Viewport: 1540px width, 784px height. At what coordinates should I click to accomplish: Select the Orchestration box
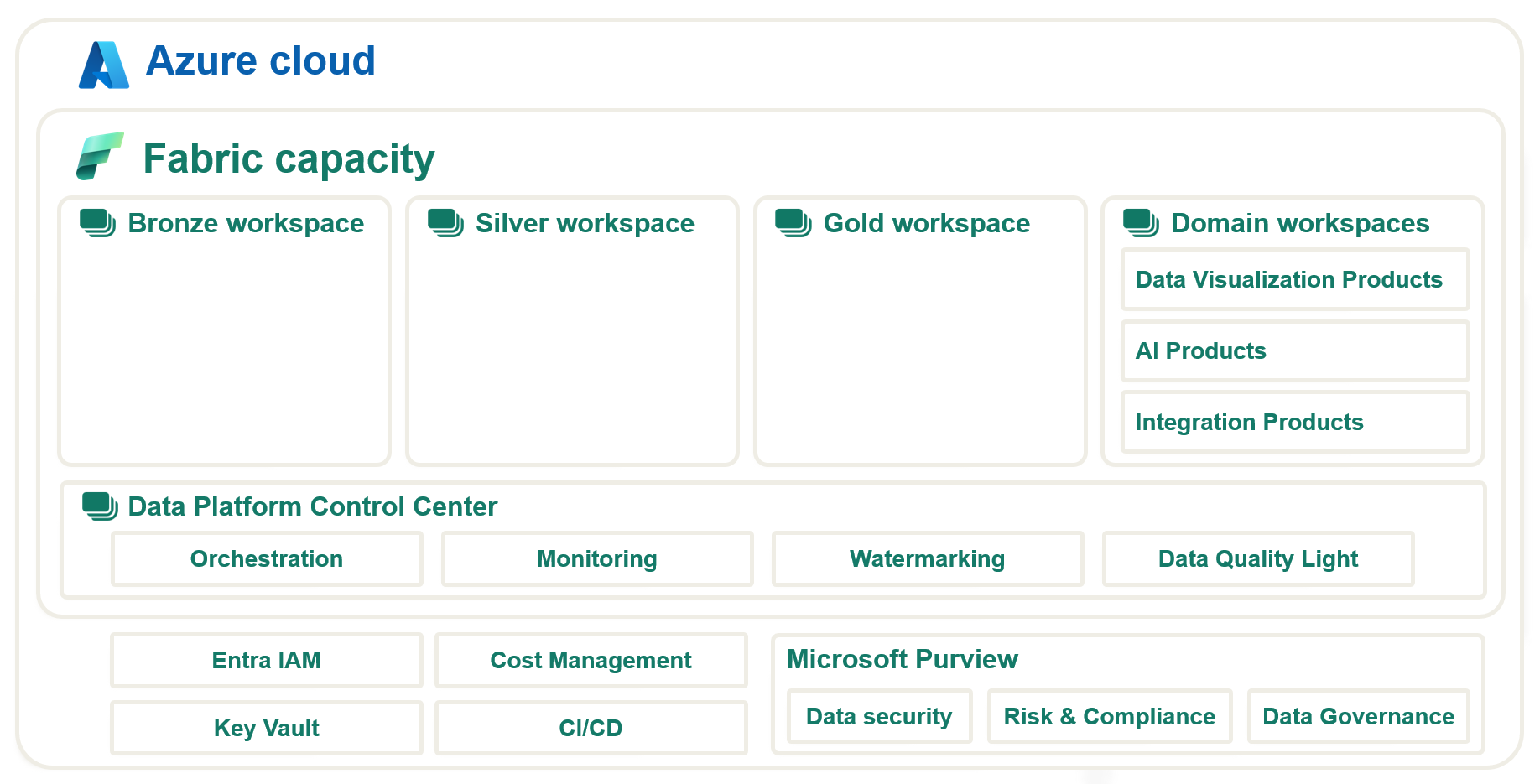click(267, 558)
